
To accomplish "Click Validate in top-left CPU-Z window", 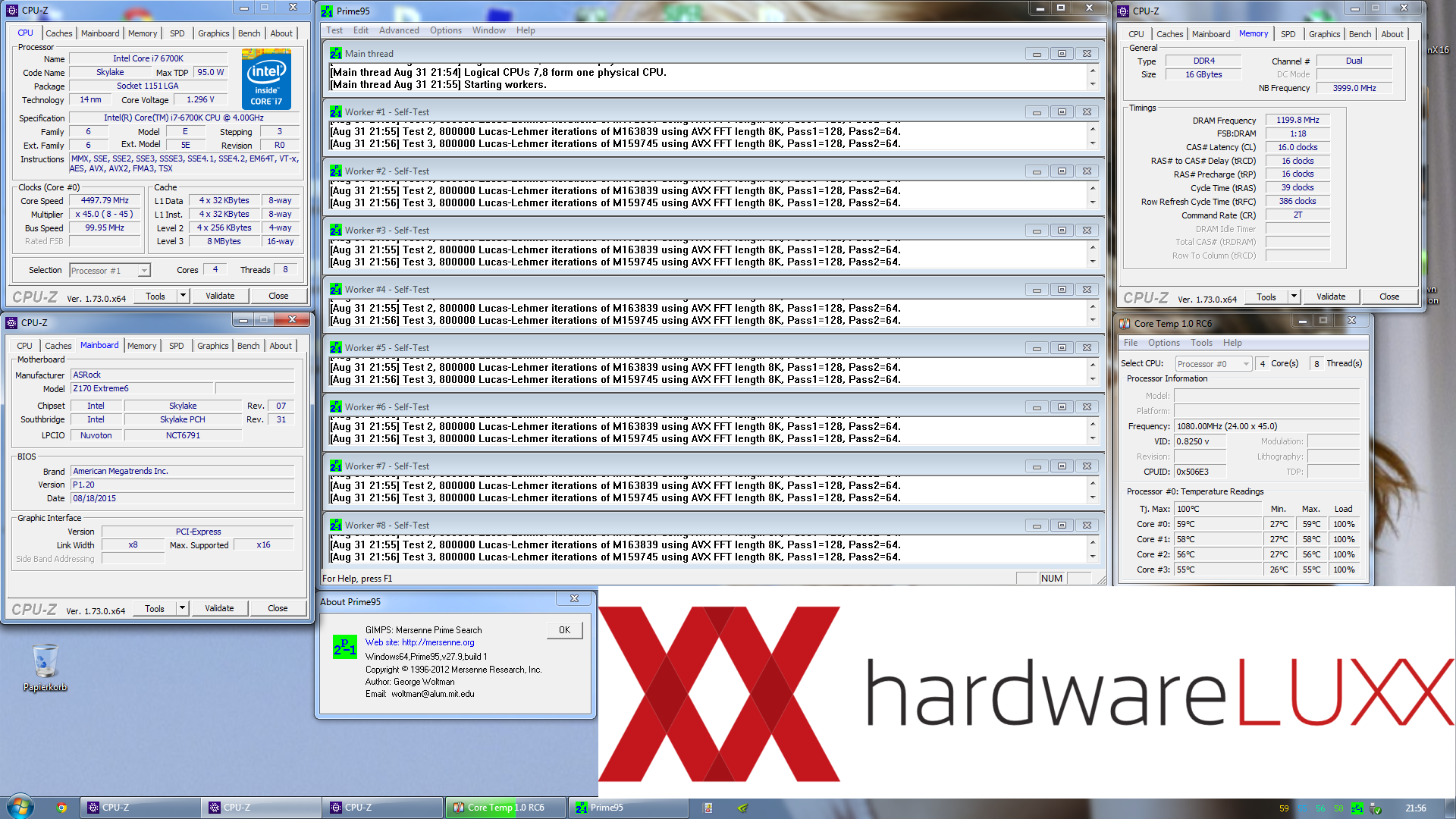I will 220,296.
